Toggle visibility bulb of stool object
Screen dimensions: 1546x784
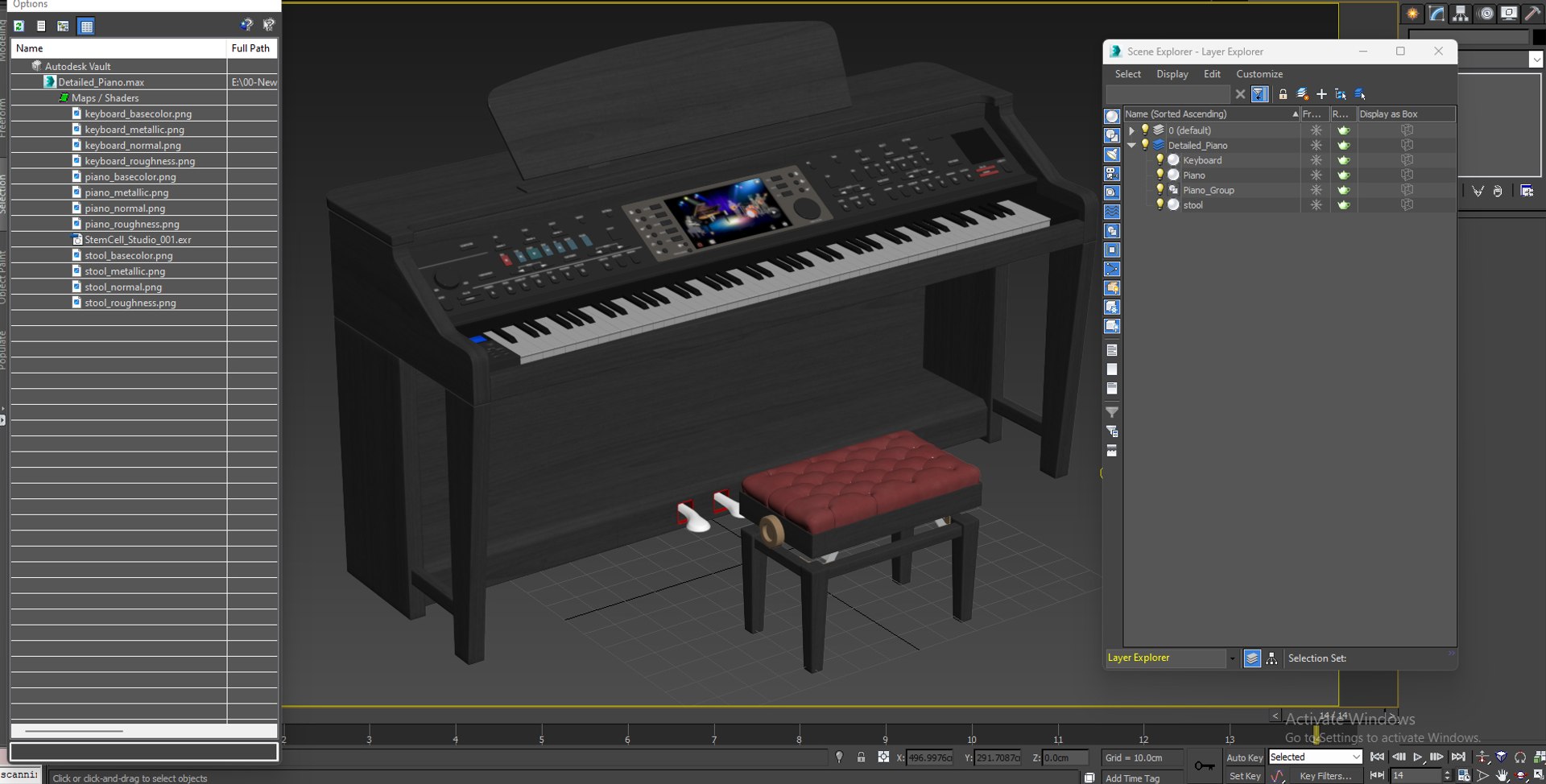(1159, 204)
